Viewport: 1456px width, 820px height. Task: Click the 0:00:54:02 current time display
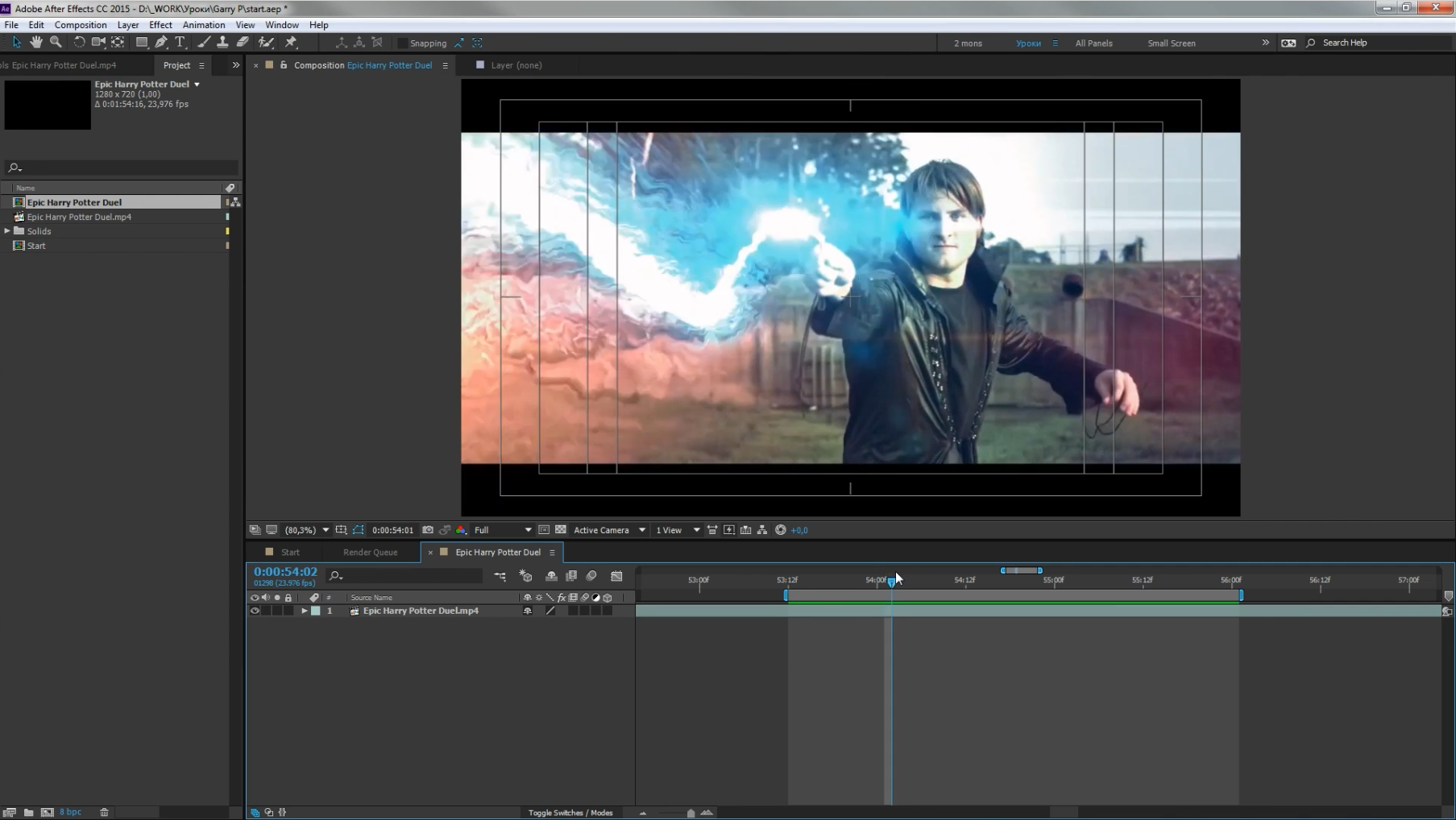point(285,572)
